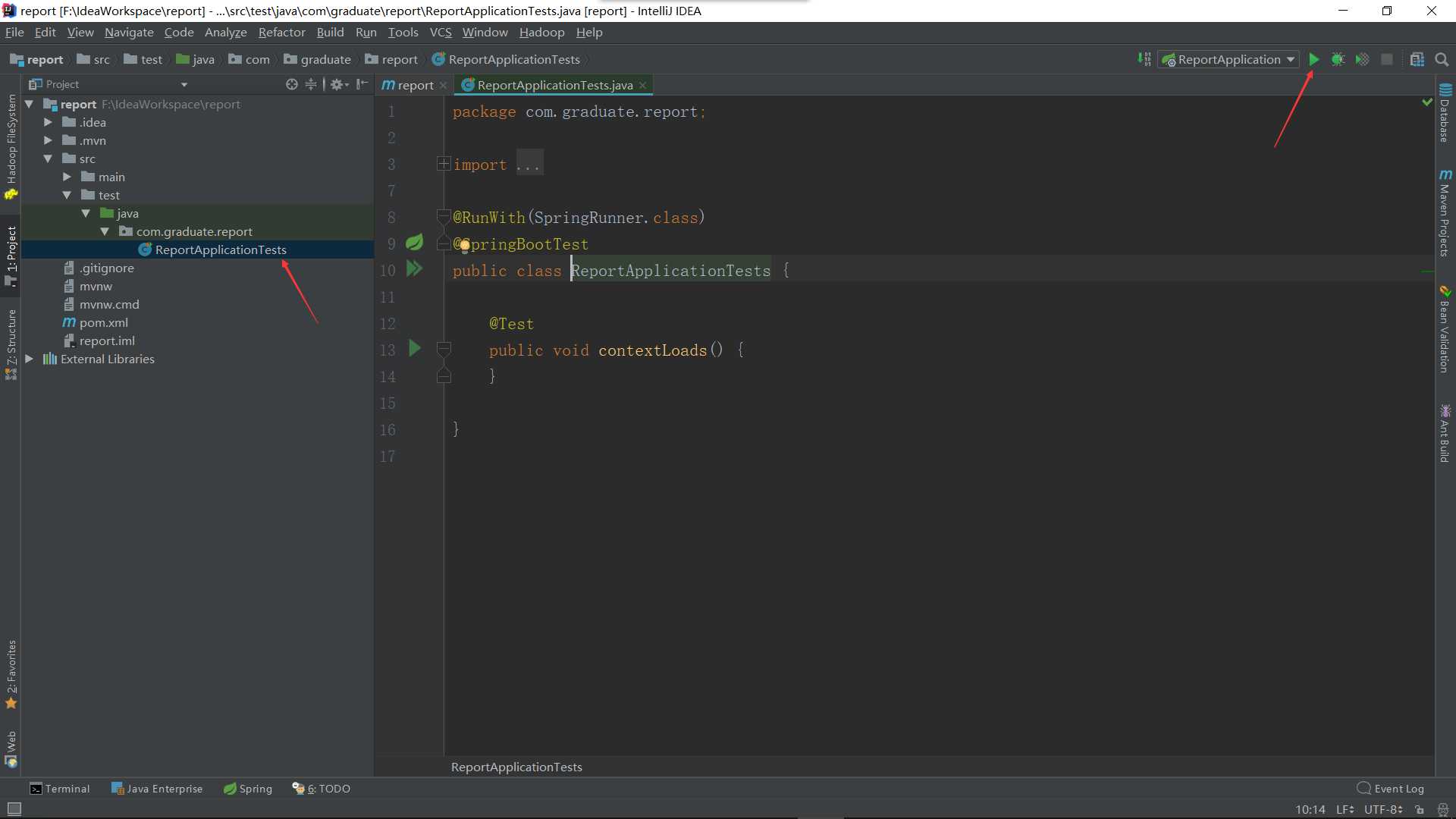Expand the main folder
1456x819 pixels.
[67, 177]
